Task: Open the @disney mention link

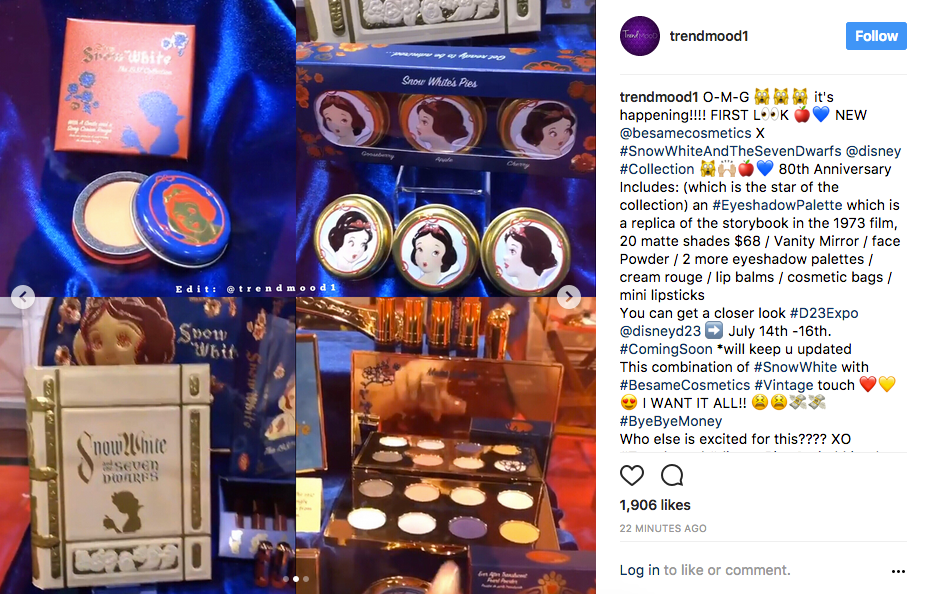Action: pos(873,151)
